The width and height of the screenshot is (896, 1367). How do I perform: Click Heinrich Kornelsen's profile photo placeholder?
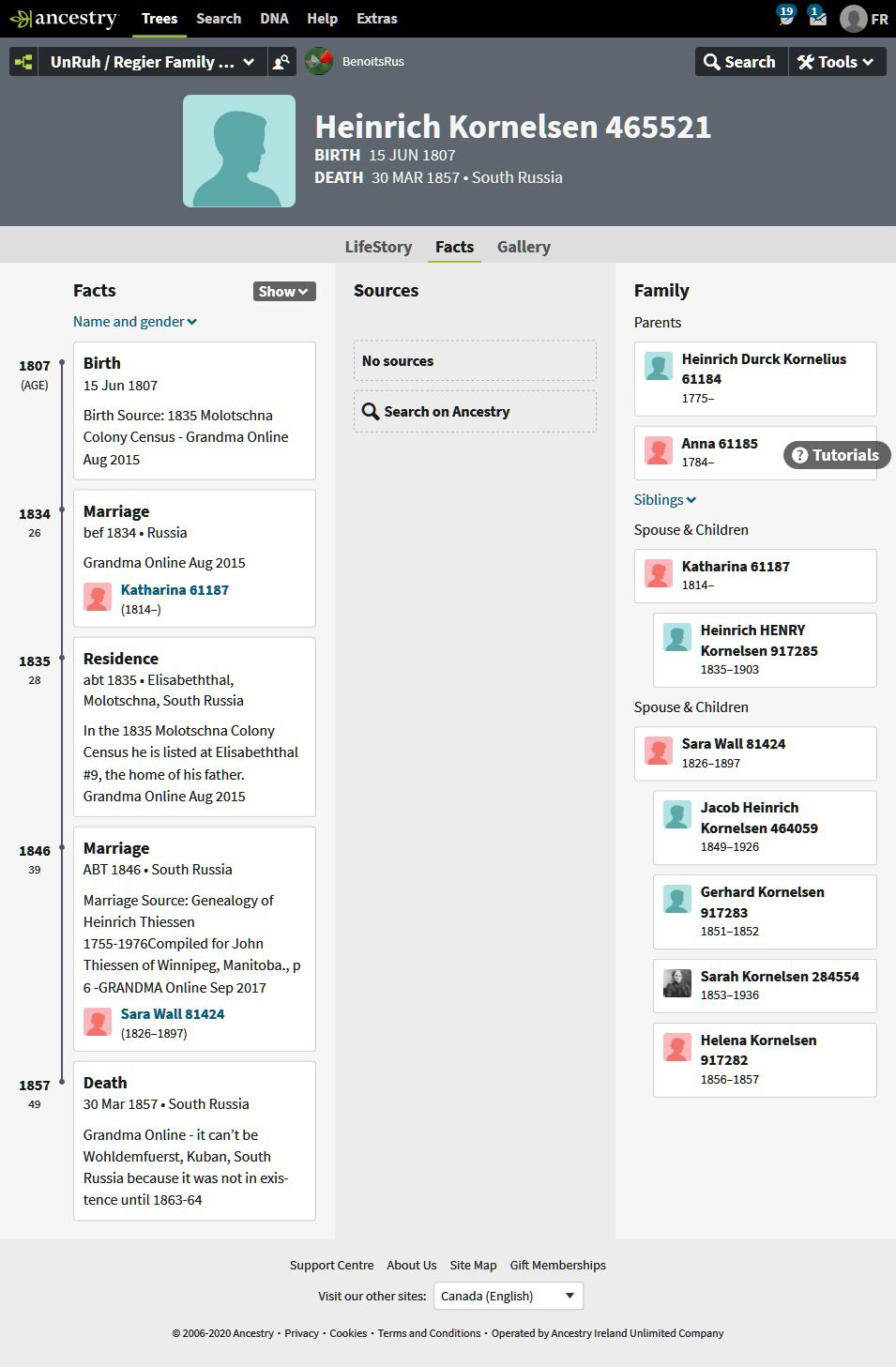click(239, 151)
